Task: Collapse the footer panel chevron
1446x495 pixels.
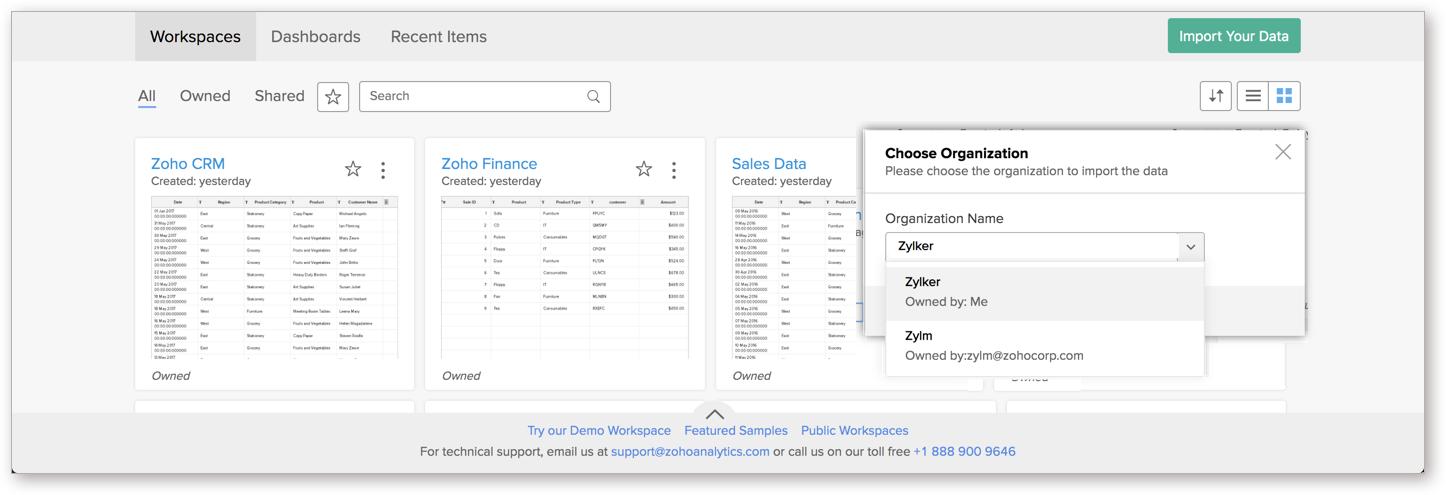Action: 714,414
